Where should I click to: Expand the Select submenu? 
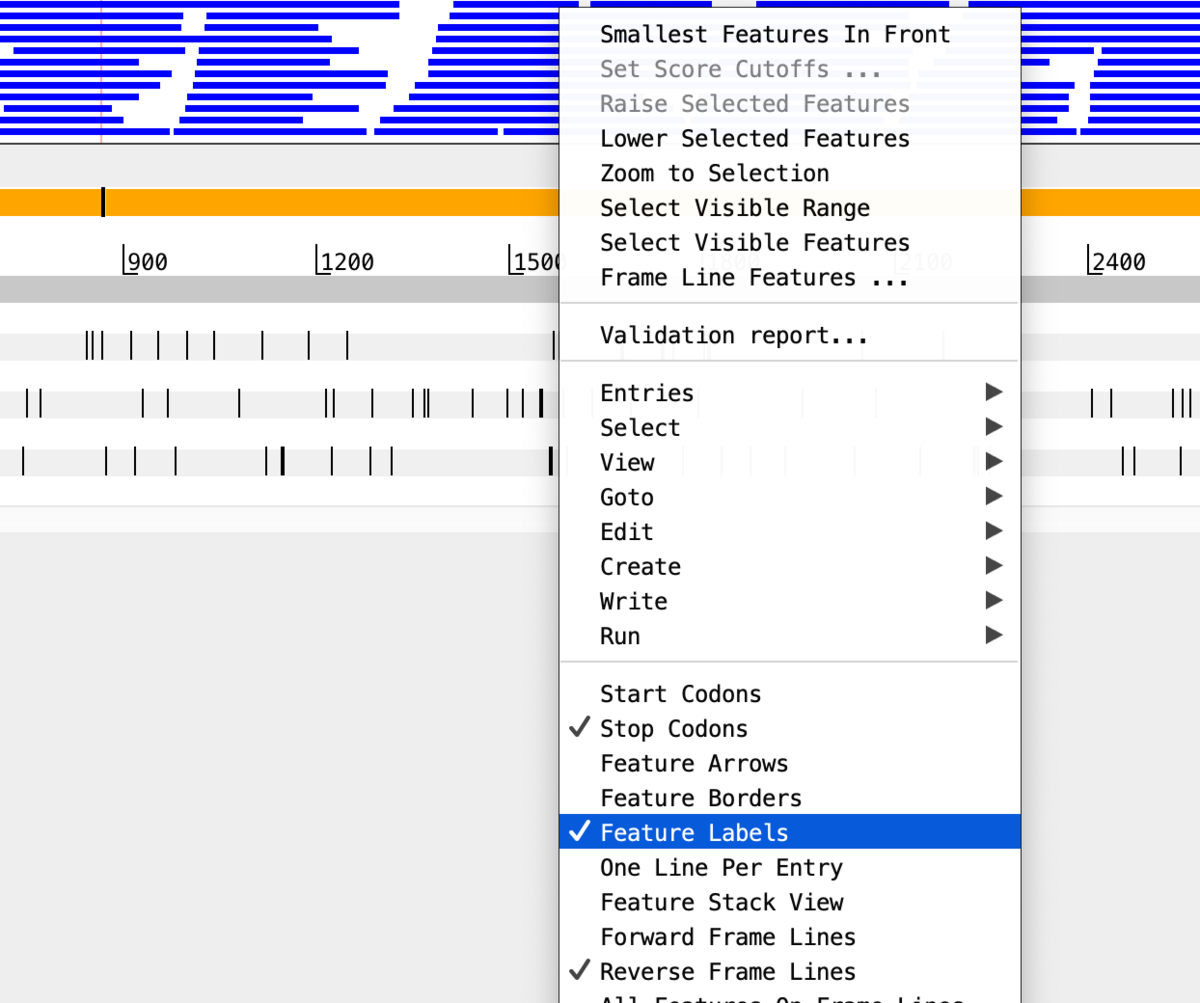pyautogui.click(x=790, y=428)
